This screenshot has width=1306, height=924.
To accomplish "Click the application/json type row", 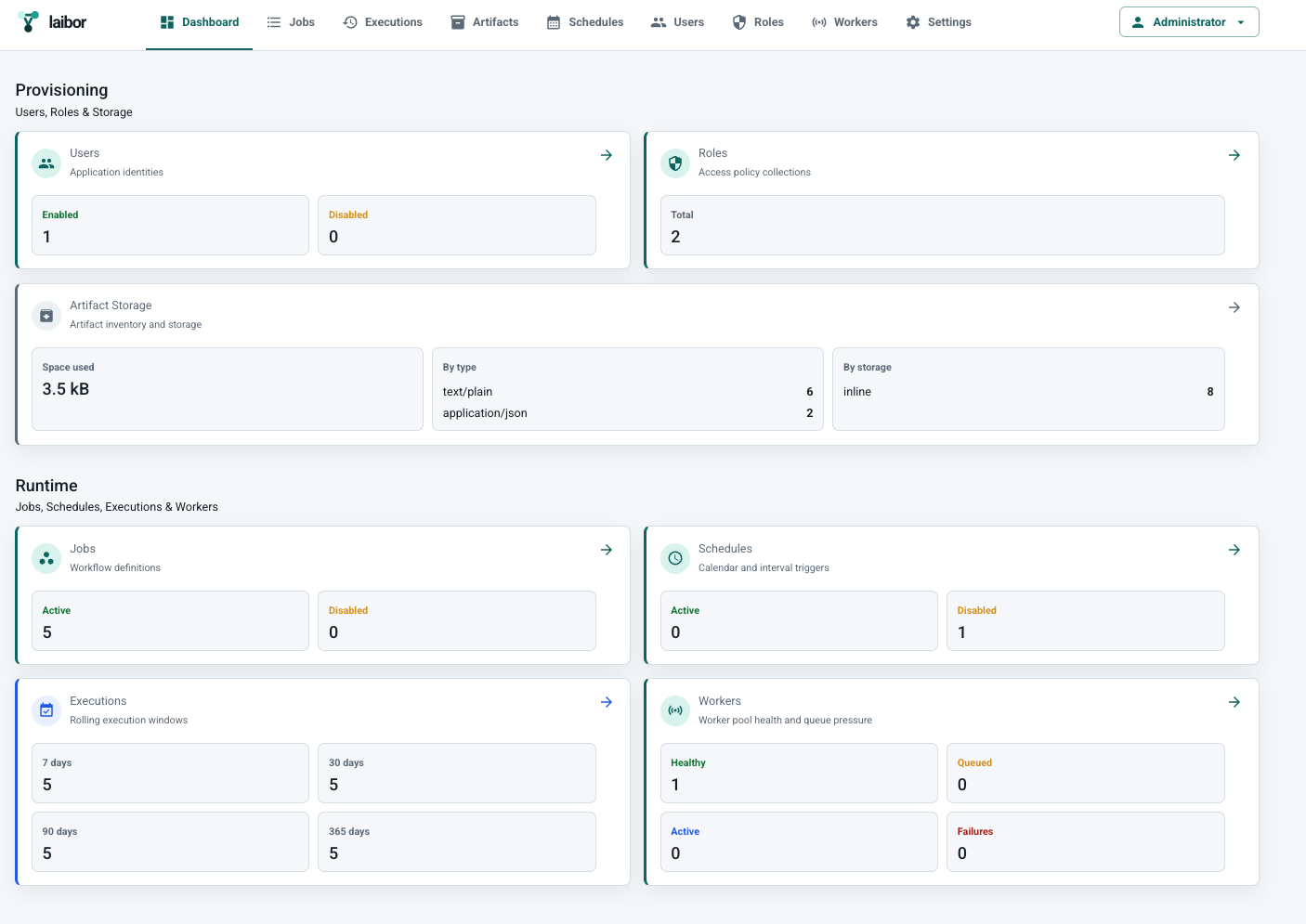I will 628,413.
